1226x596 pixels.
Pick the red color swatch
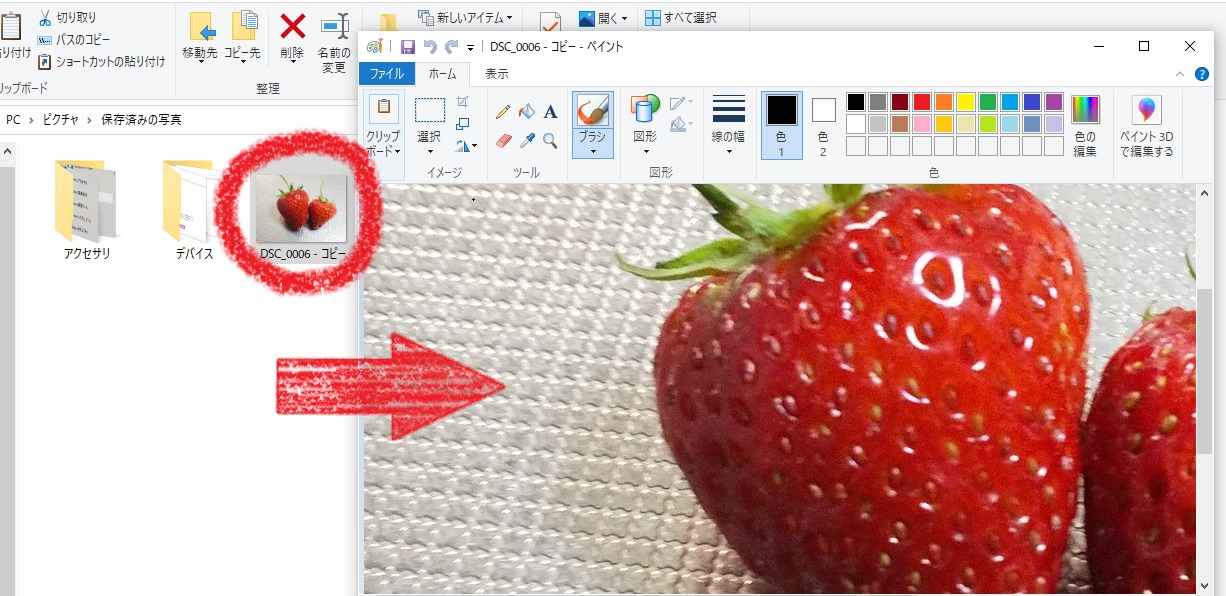point(921,102)
